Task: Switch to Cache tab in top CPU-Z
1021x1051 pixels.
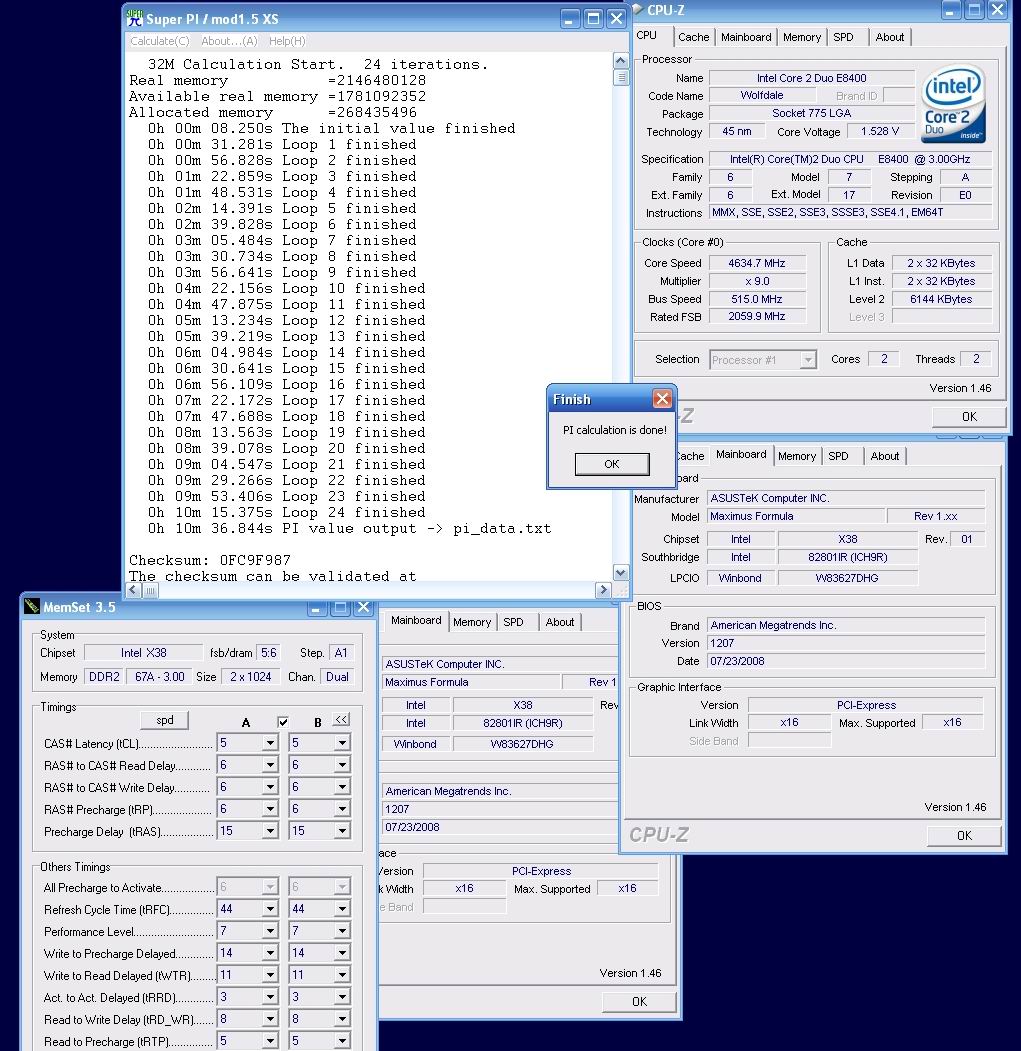Action: (693, 38)
